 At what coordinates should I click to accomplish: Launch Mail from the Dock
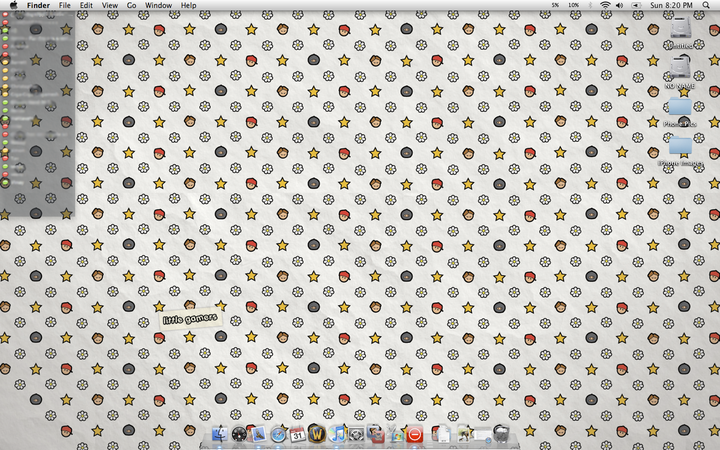(x=258, y=434)
